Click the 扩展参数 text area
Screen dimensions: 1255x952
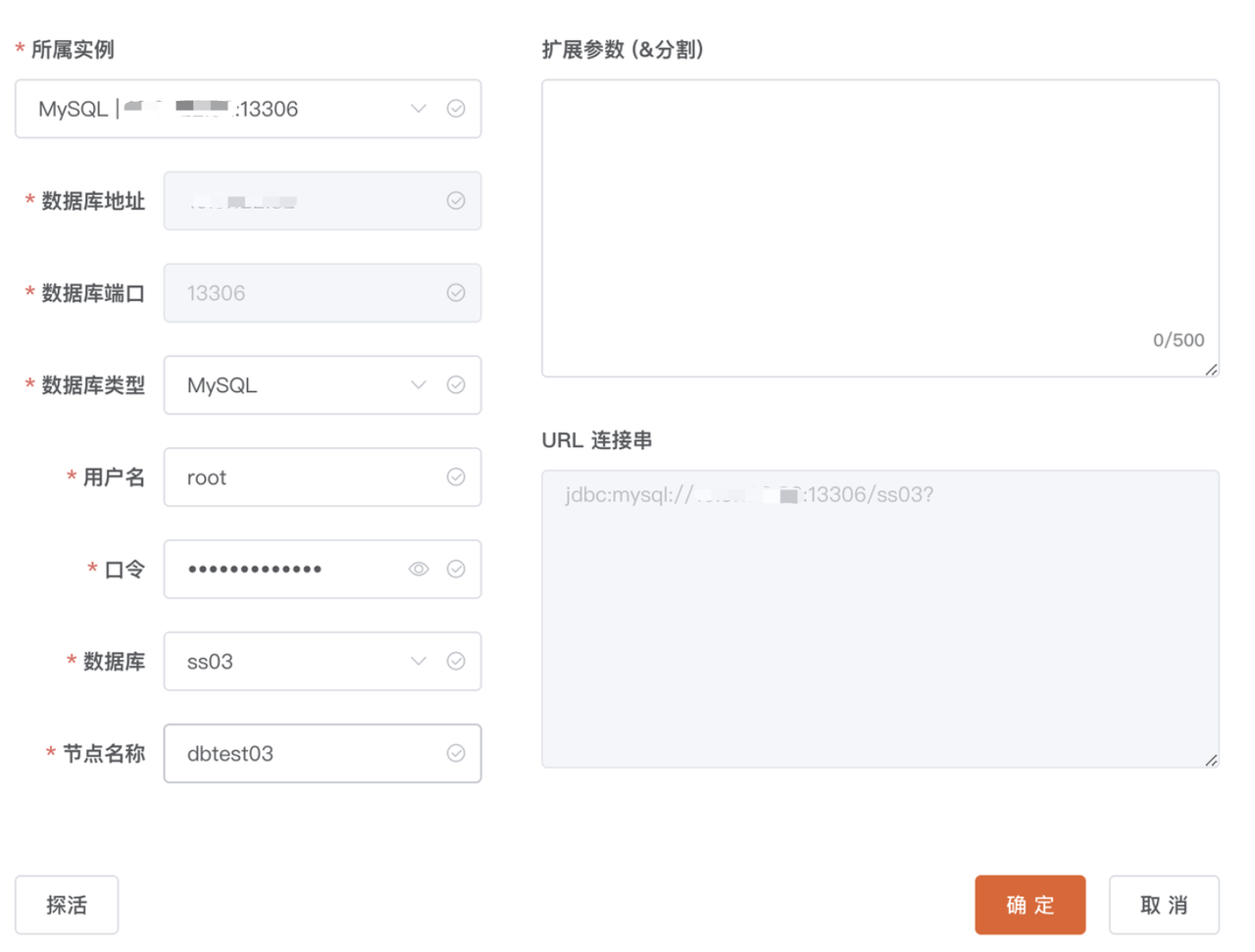coord(879,216)
